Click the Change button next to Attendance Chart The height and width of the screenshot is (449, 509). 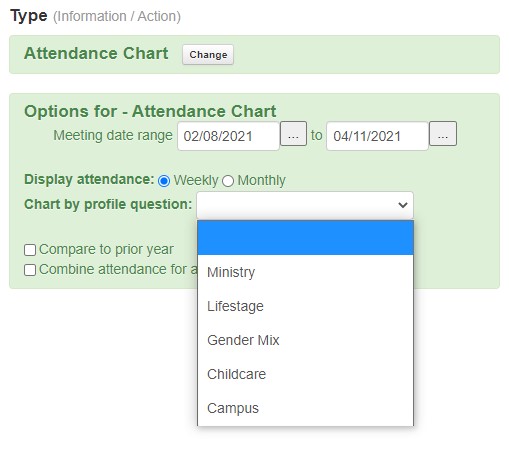(x=208, y=54)
